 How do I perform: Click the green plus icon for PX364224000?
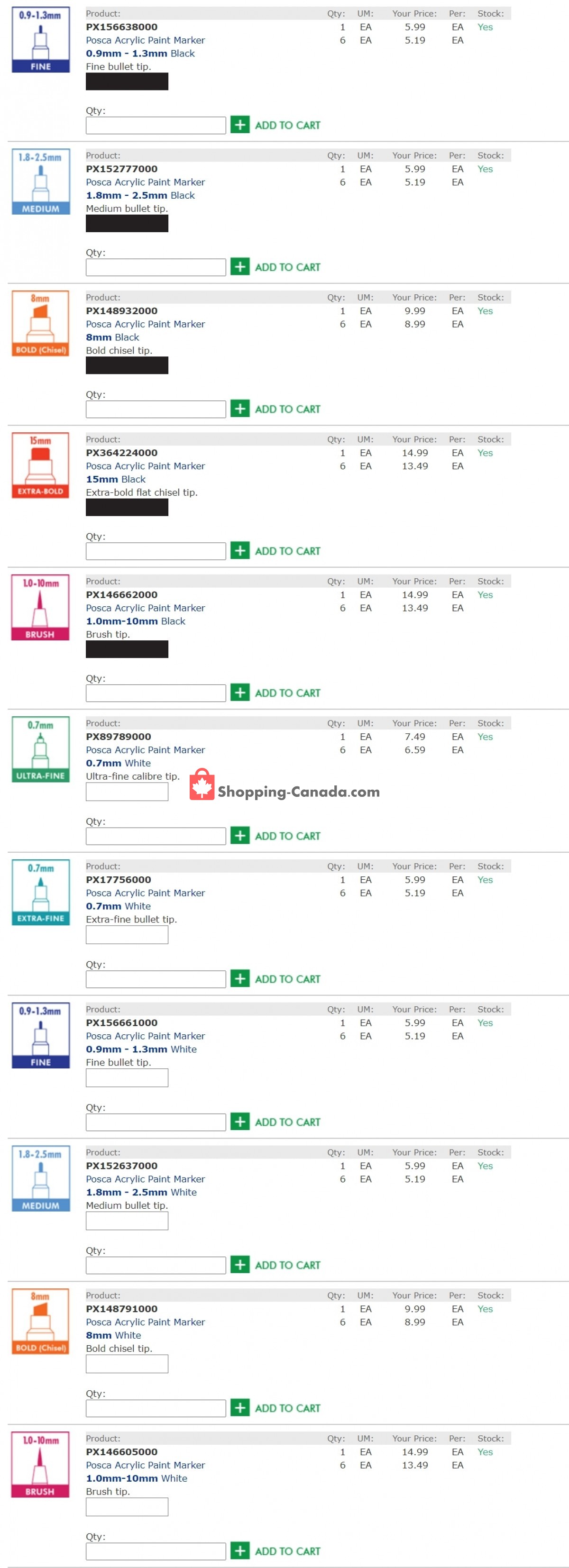(240, 550)
